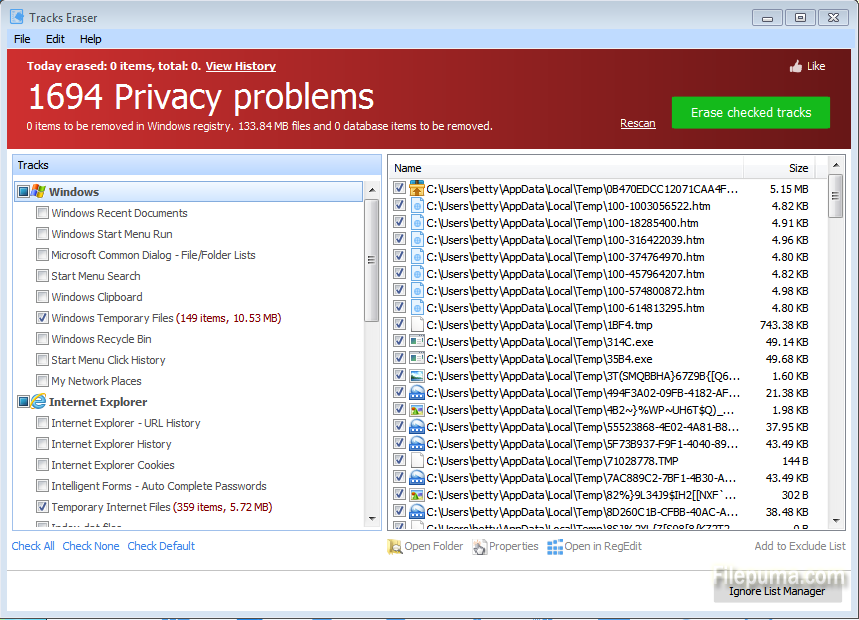This screenshot has height=620, width=859.
Task: Collapse the Windows category group checkbox
Action: pyautogui.click(x=23, y=192)
